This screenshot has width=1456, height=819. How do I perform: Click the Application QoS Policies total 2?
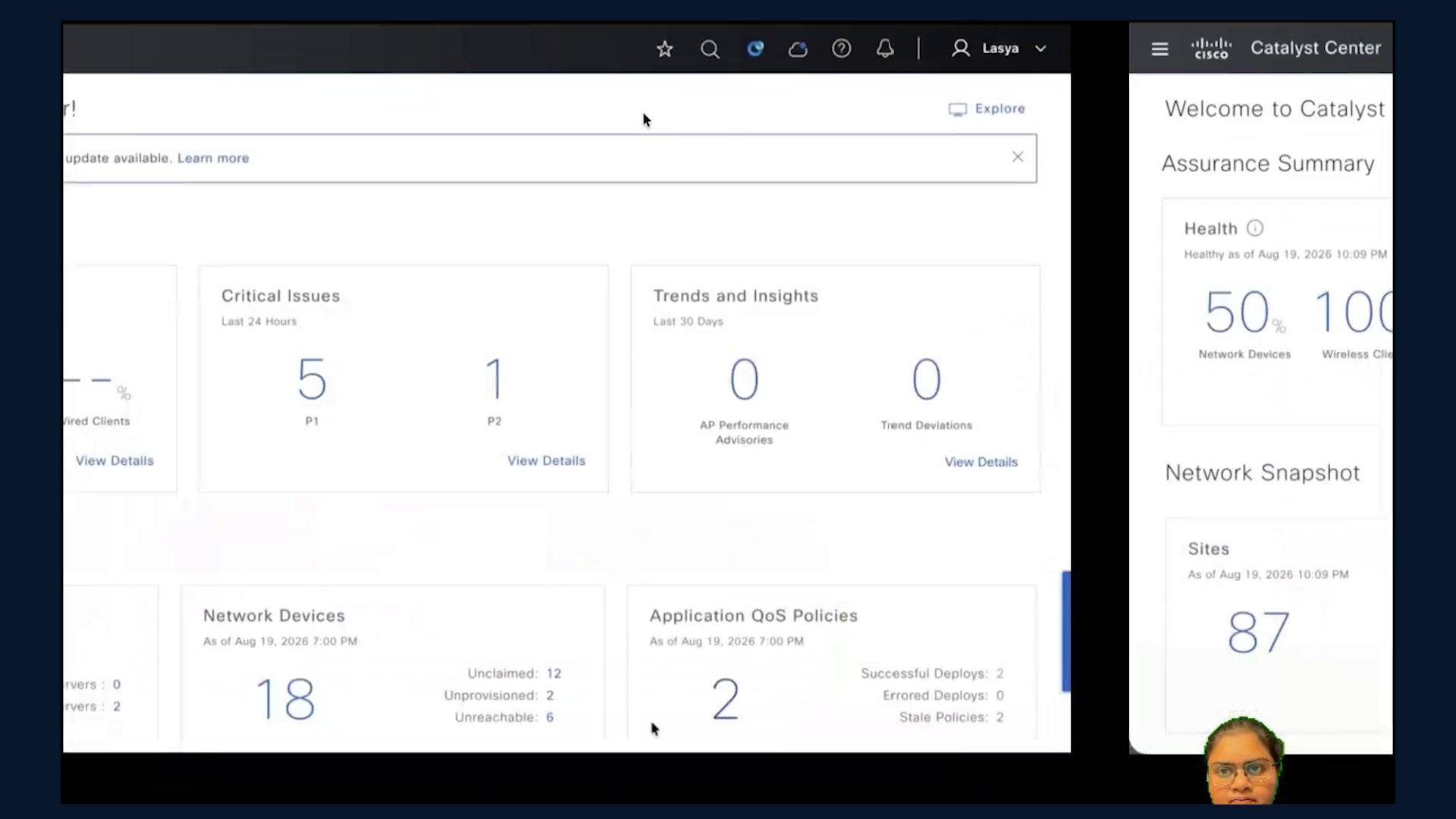pyautogui.click(x=725, y=699)
